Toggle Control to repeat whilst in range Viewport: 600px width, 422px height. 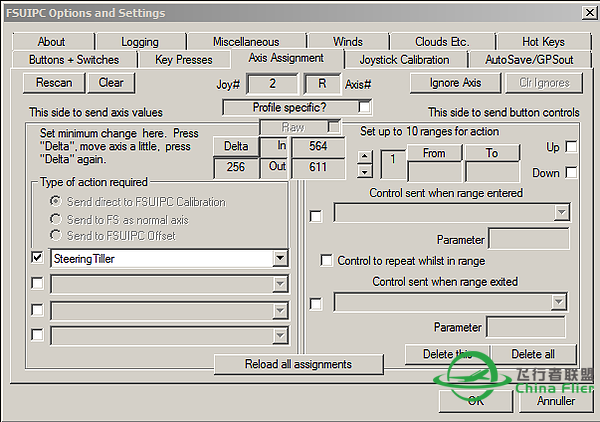click(327, 261)
